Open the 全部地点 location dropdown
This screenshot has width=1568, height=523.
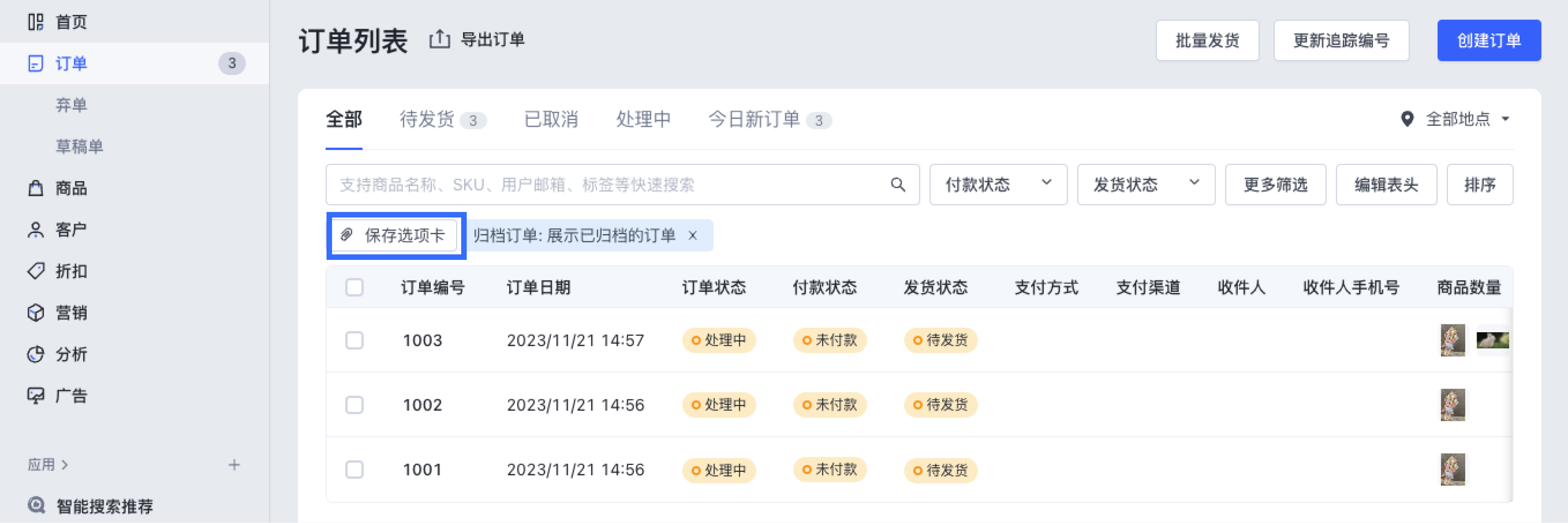(x=1456, y=119)
